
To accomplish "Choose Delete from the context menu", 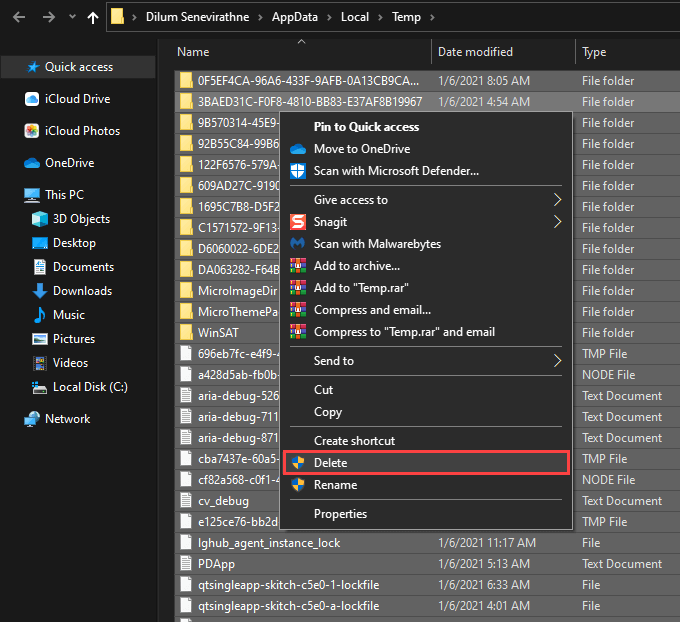I will tap(330, 463).
